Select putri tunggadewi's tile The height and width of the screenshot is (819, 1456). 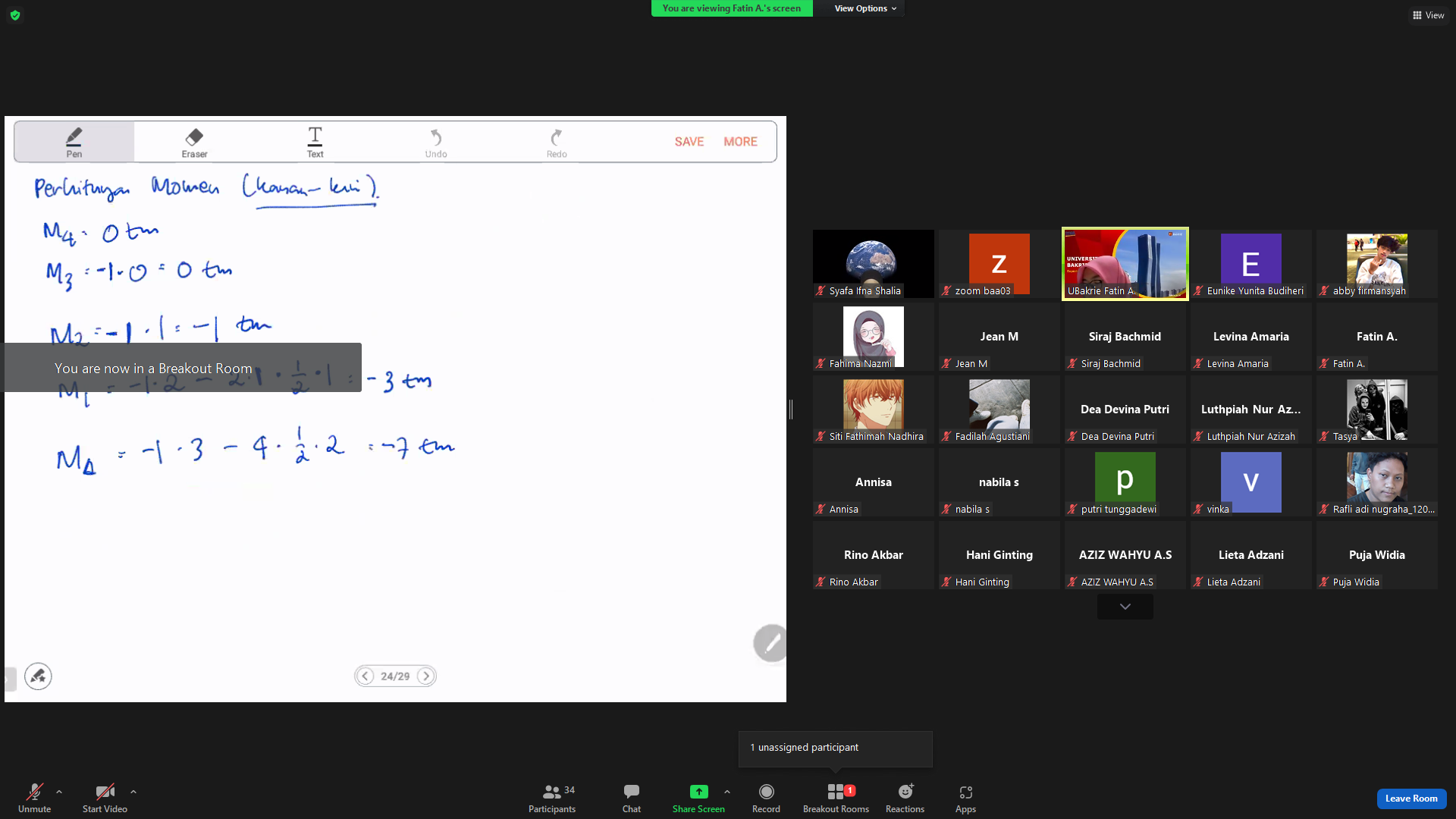(x=1125, y=482)
